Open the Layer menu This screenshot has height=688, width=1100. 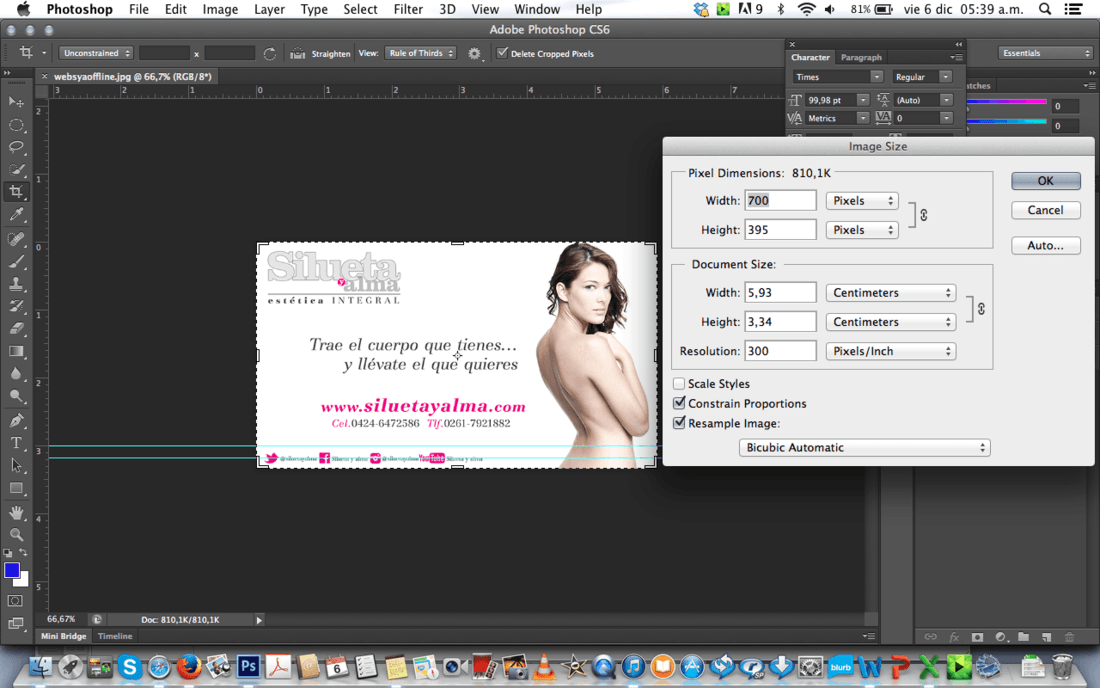point(269,9)
